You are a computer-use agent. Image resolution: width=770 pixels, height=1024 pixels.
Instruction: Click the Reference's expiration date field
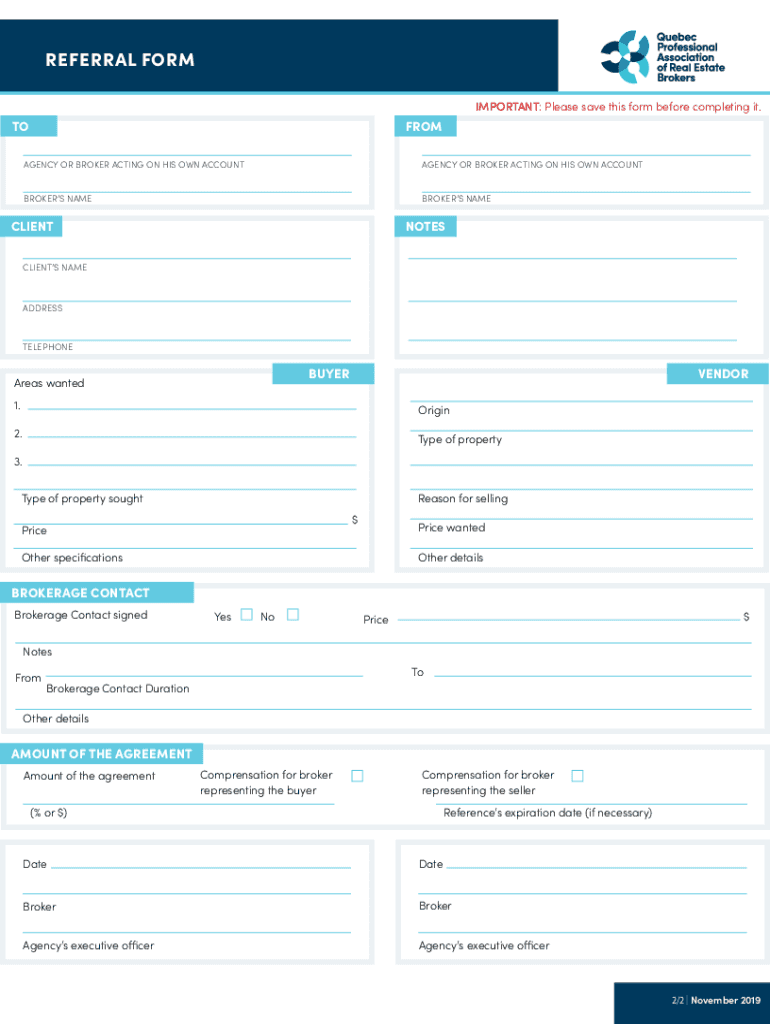[x=585, y=797]
